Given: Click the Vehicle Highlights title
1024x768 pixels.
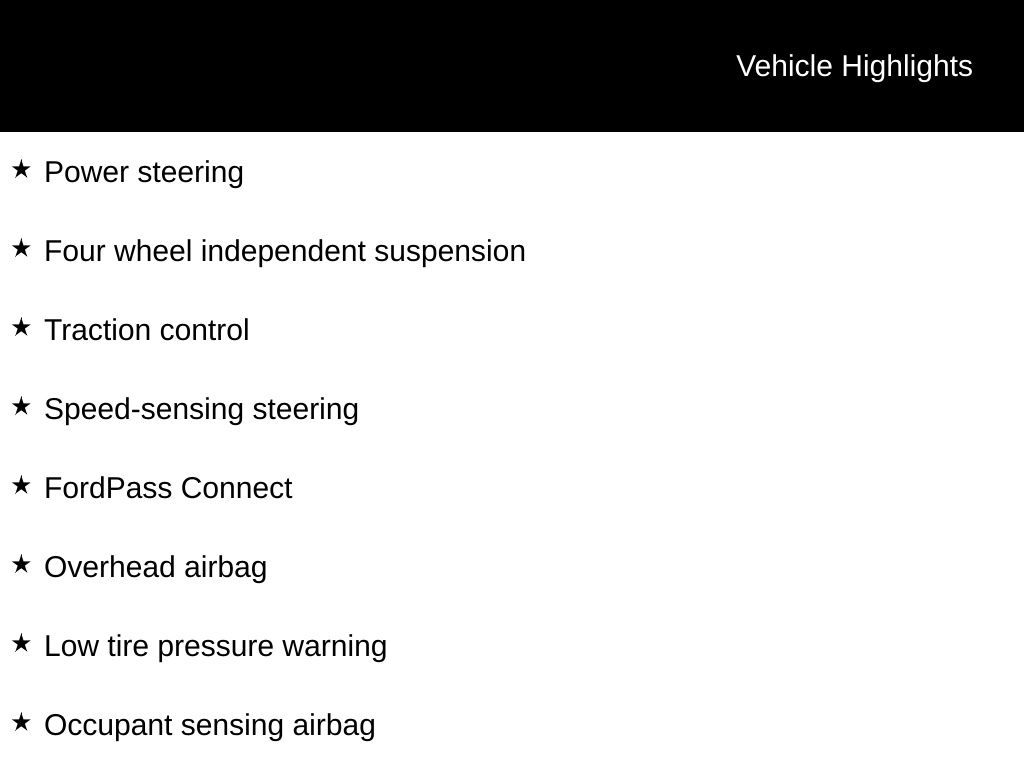Looking at the screenshot, I should pyautogui.click(x=854, y=66).
